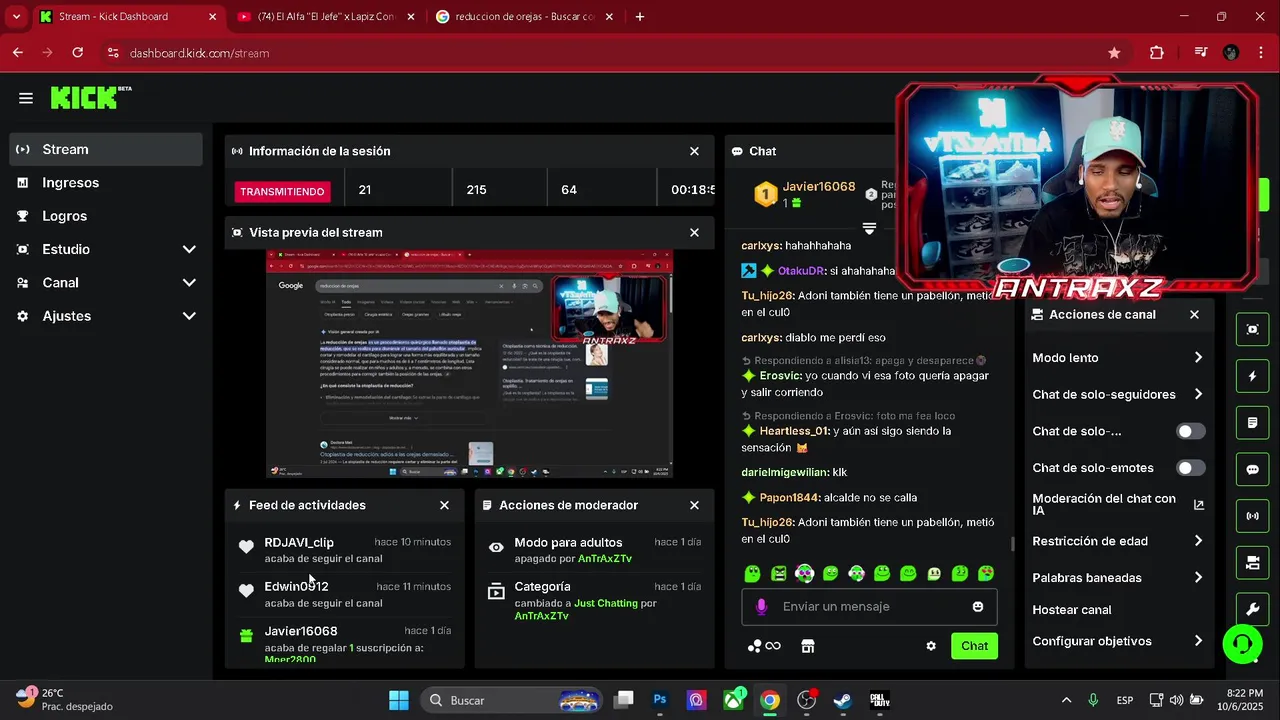Close the Información de la sesión panel
Viewport: 1280px width, 720px height.
(694, 151)
